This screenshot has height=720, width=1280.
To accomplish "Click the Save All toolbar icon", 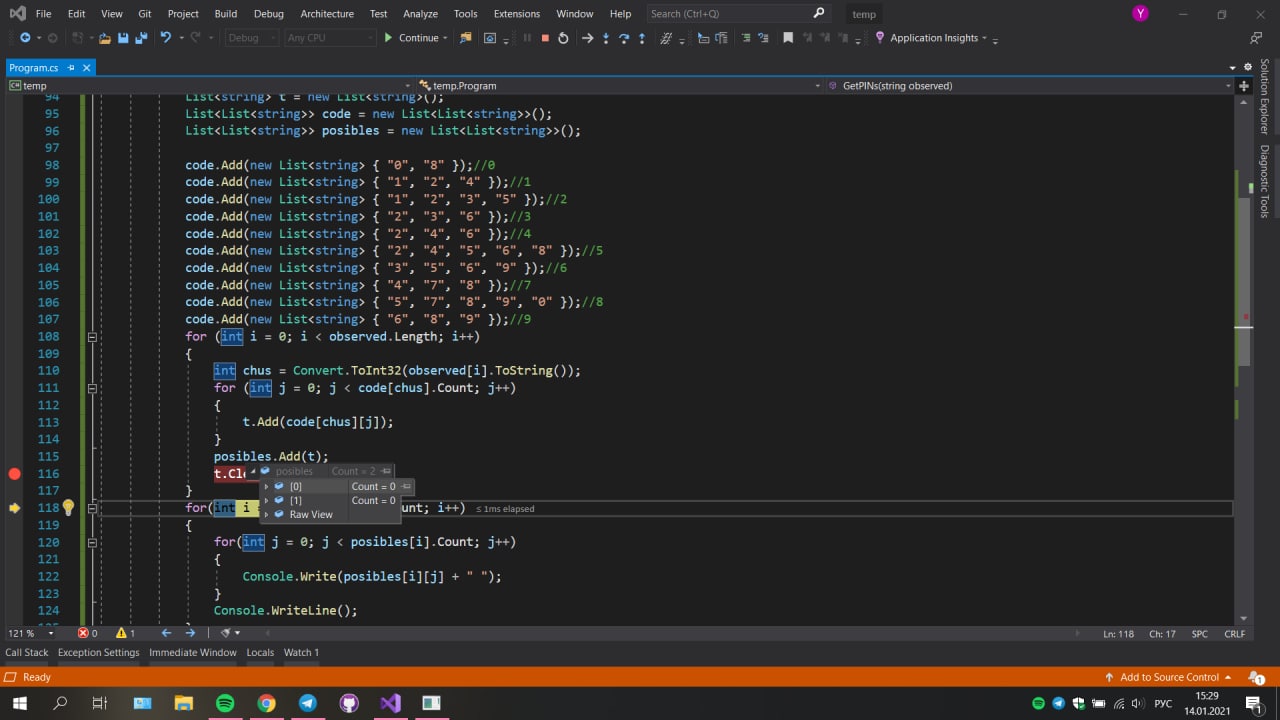I will click(x=141, y=38).
